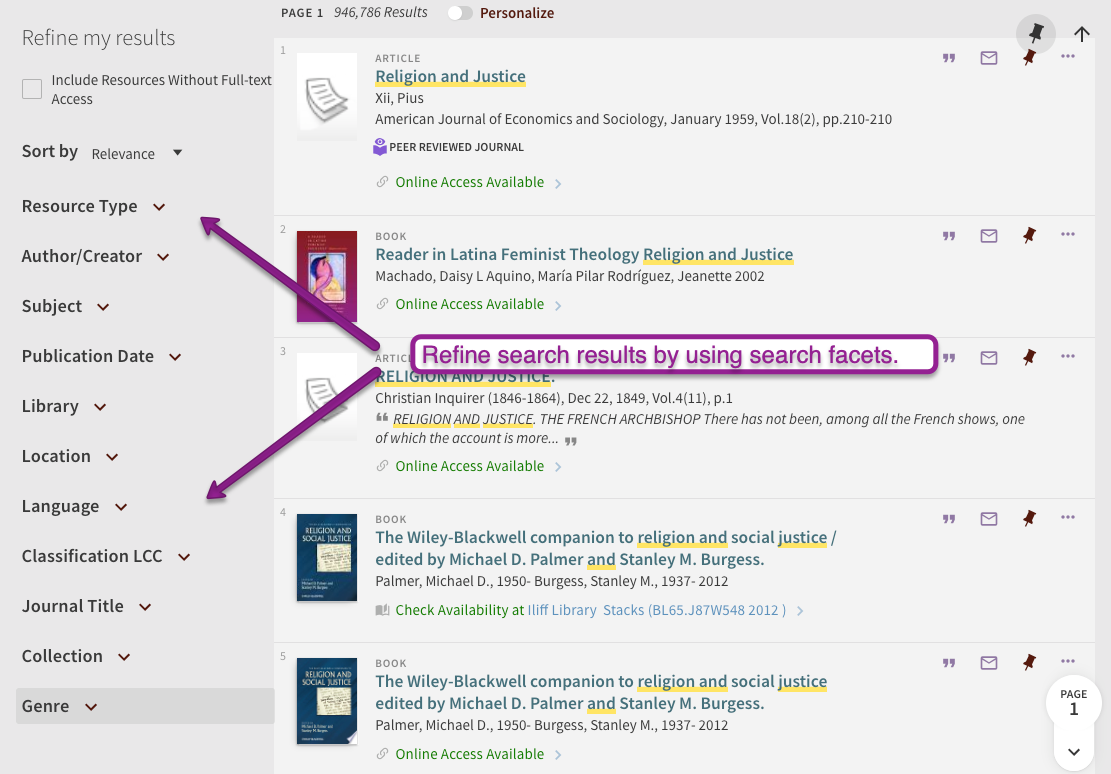The image size is (1111, 774).
Task: Check Include Resources Without Full-text Access
Action: [32, 89]
